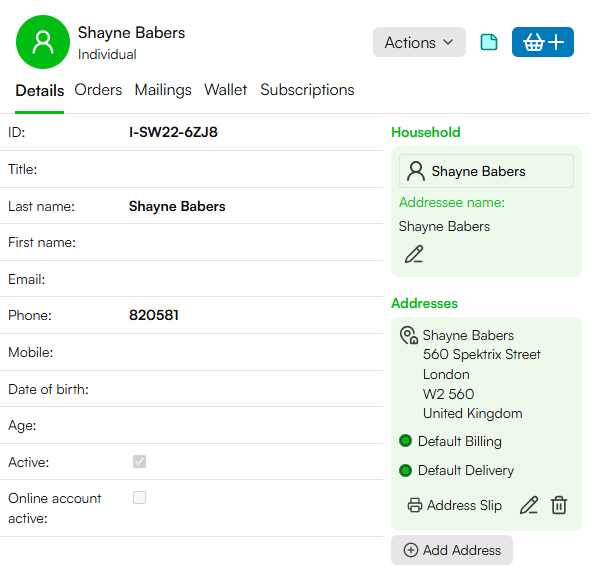Open the Wallet tab
The image size is (599, 567).
pyautogui.click(x=225, y=90)
